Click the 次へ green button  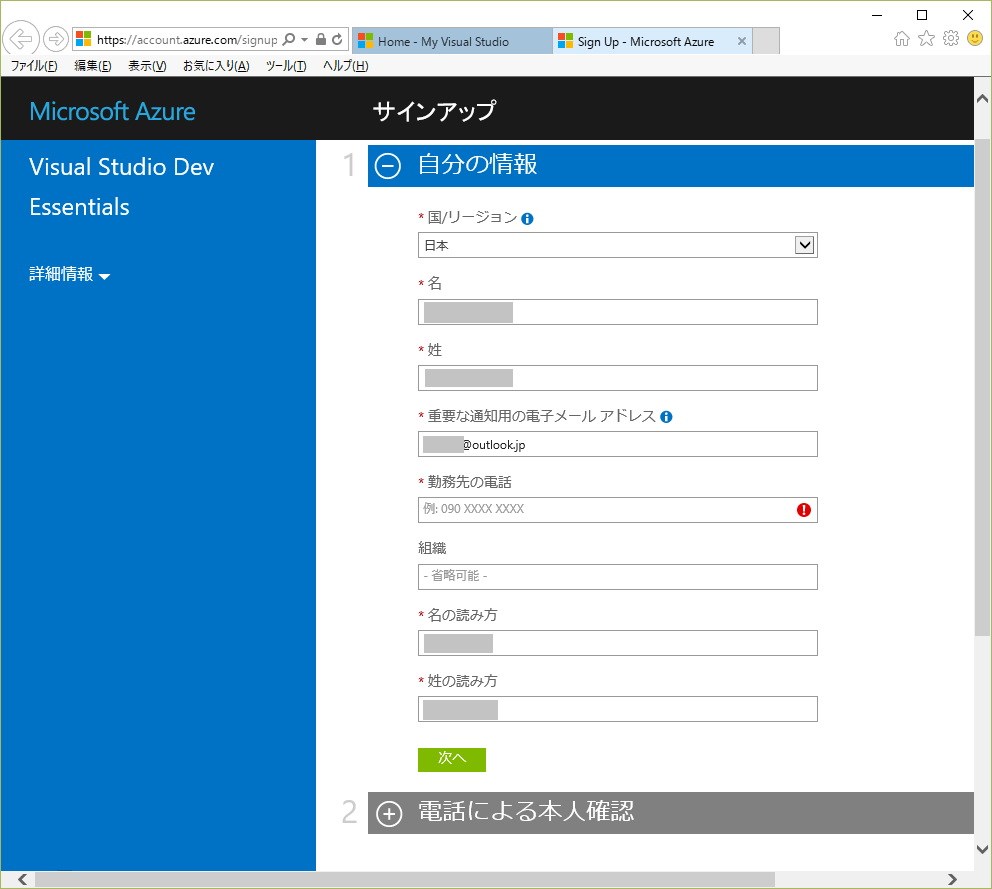[452, 759]
